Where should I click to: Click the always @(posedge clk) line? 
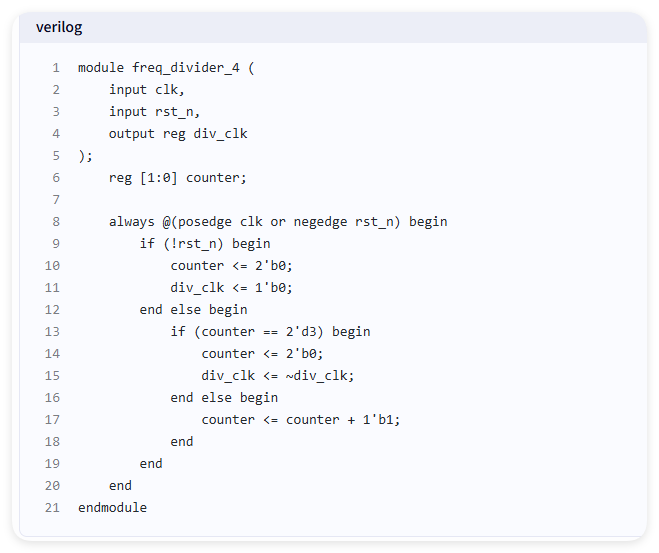(x=278, y=222)
